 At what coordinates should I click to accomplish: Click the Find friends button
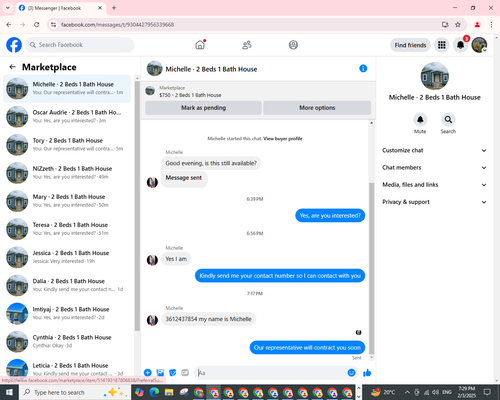(410, 45)
